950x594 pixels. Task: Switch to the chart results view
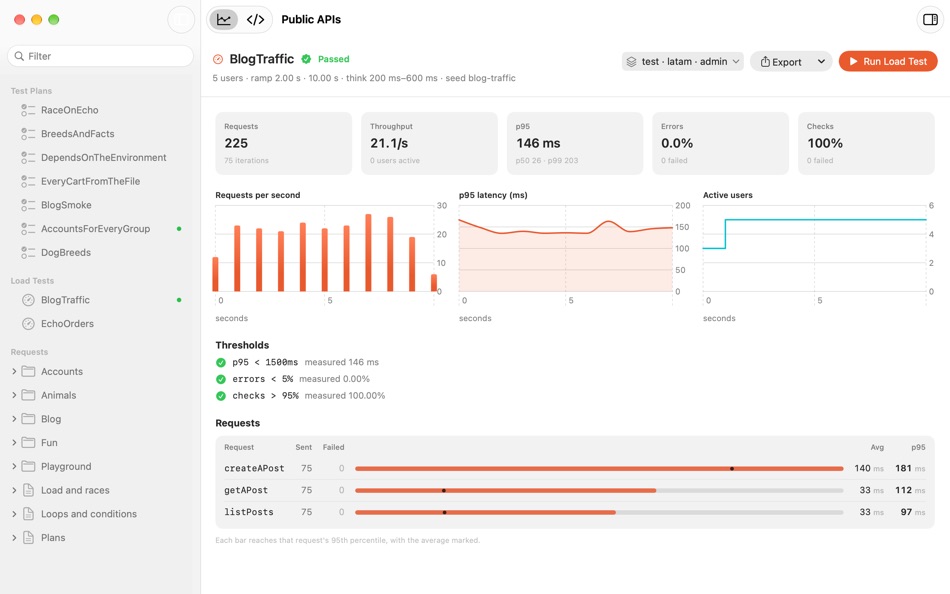coord(224,19)
